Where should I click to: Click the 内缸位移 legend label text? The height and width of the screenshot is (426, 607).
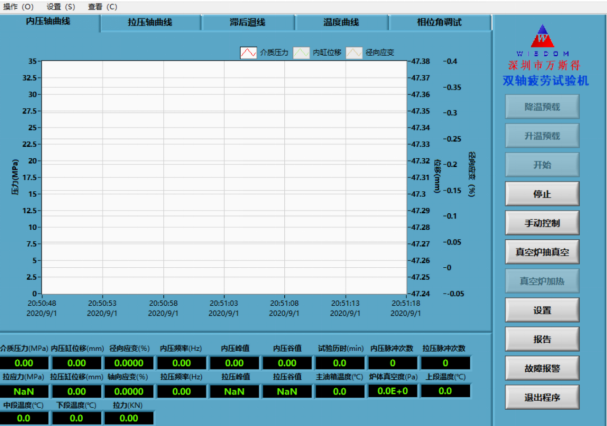tap(327, 52)
